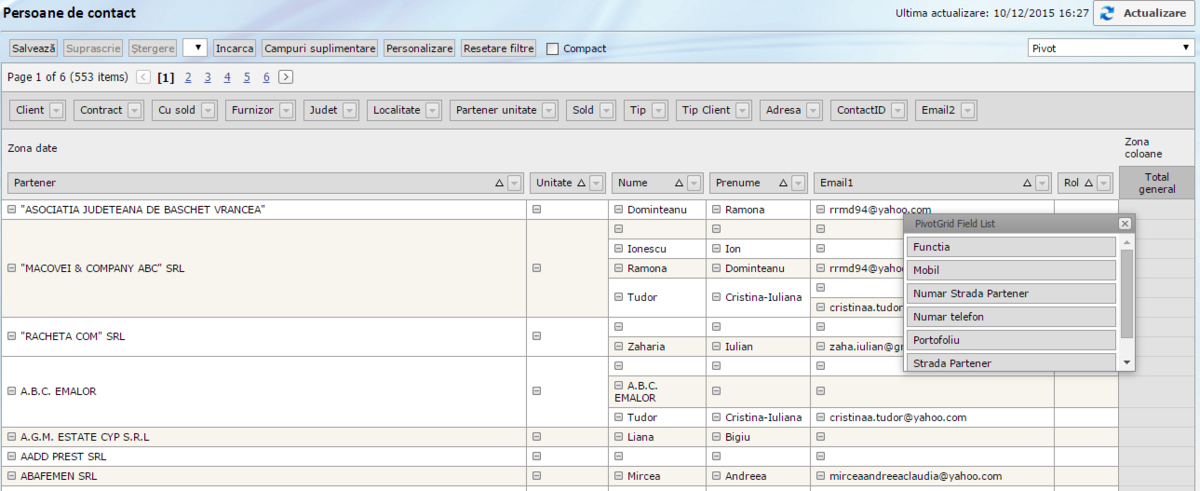Collapse the A.B.C. EMALOR partner row
This screenshot has width=1200, height=491.
click(x=12, y=392)
